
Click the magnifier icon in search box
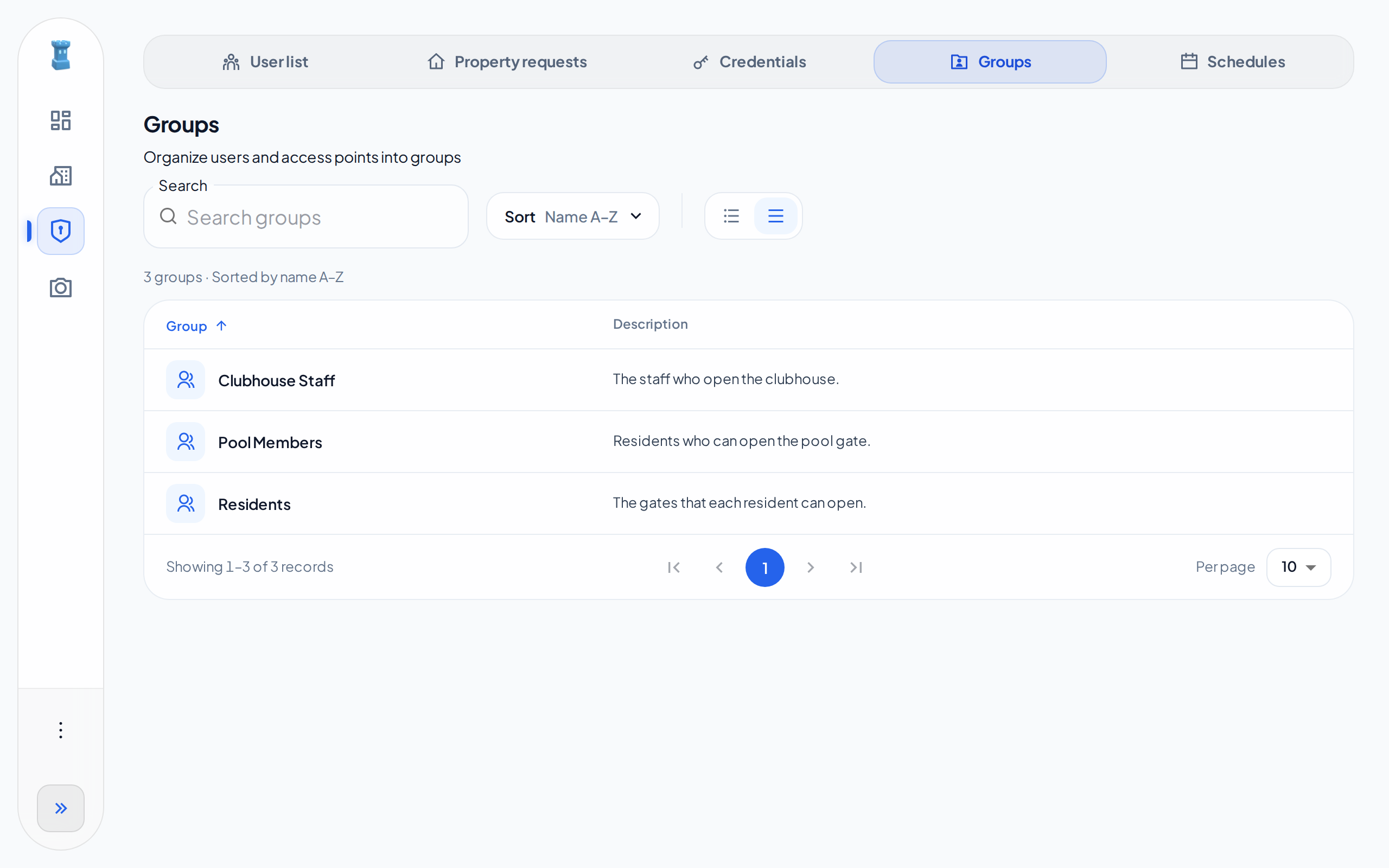(x=168, y=216)
